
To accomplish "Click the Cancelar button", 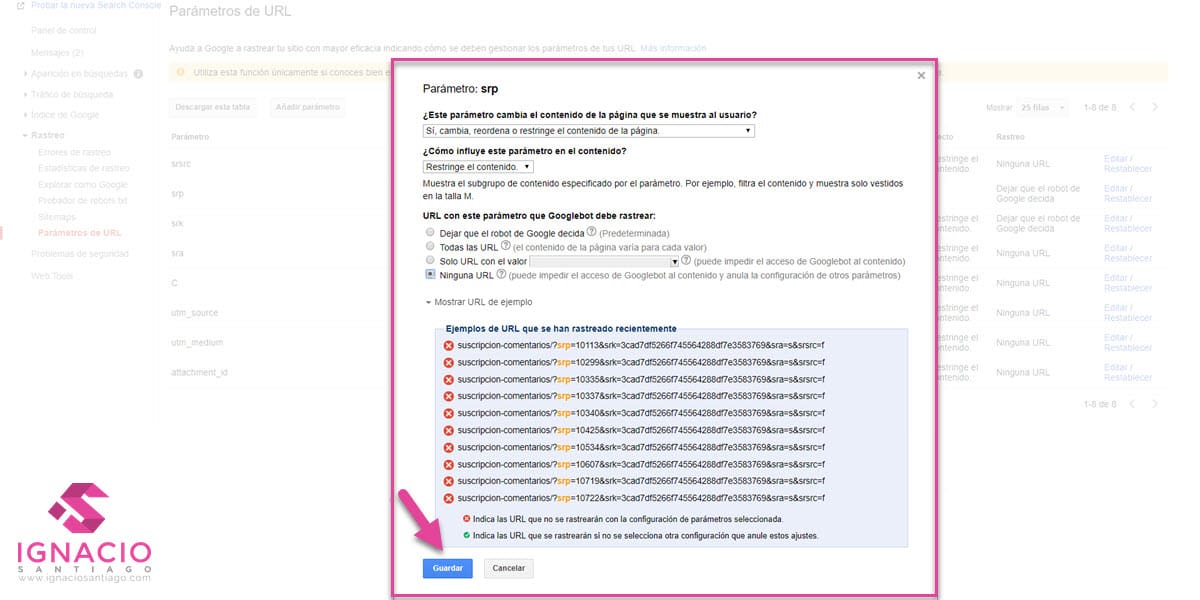I will click(x=509, y=568).
